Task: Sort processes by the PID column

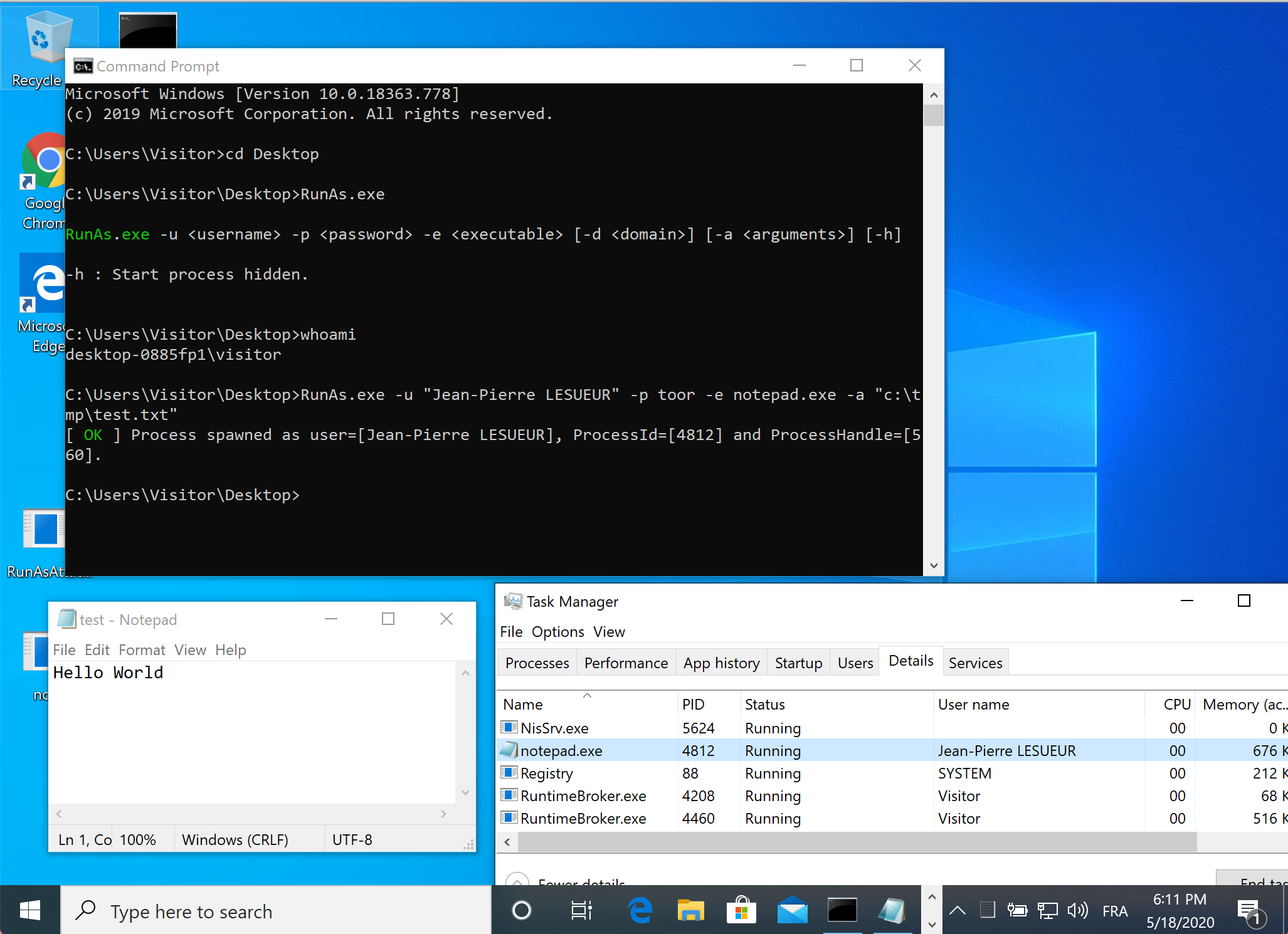Action: tap(709, 704)
